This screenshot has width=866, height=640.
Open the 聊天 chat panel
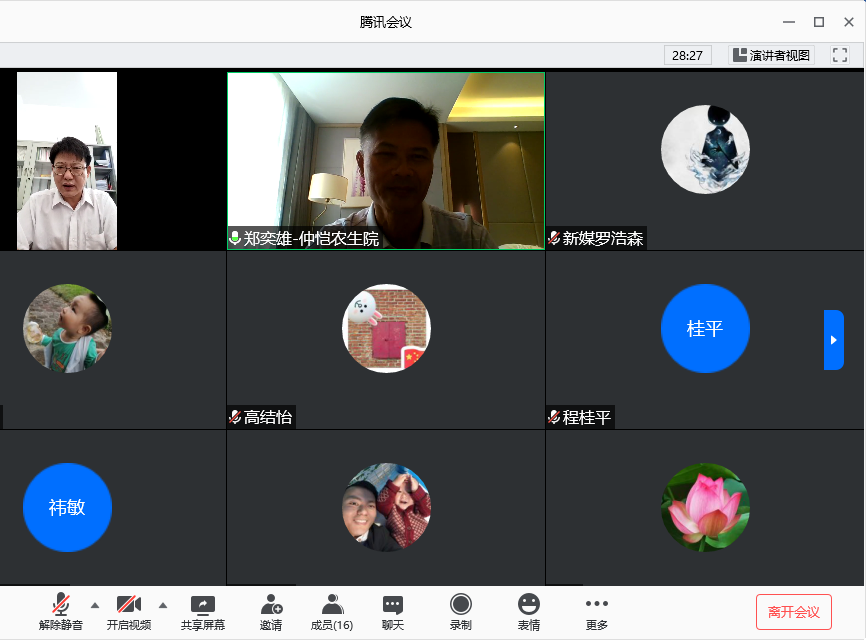click(x=393, y=605)
